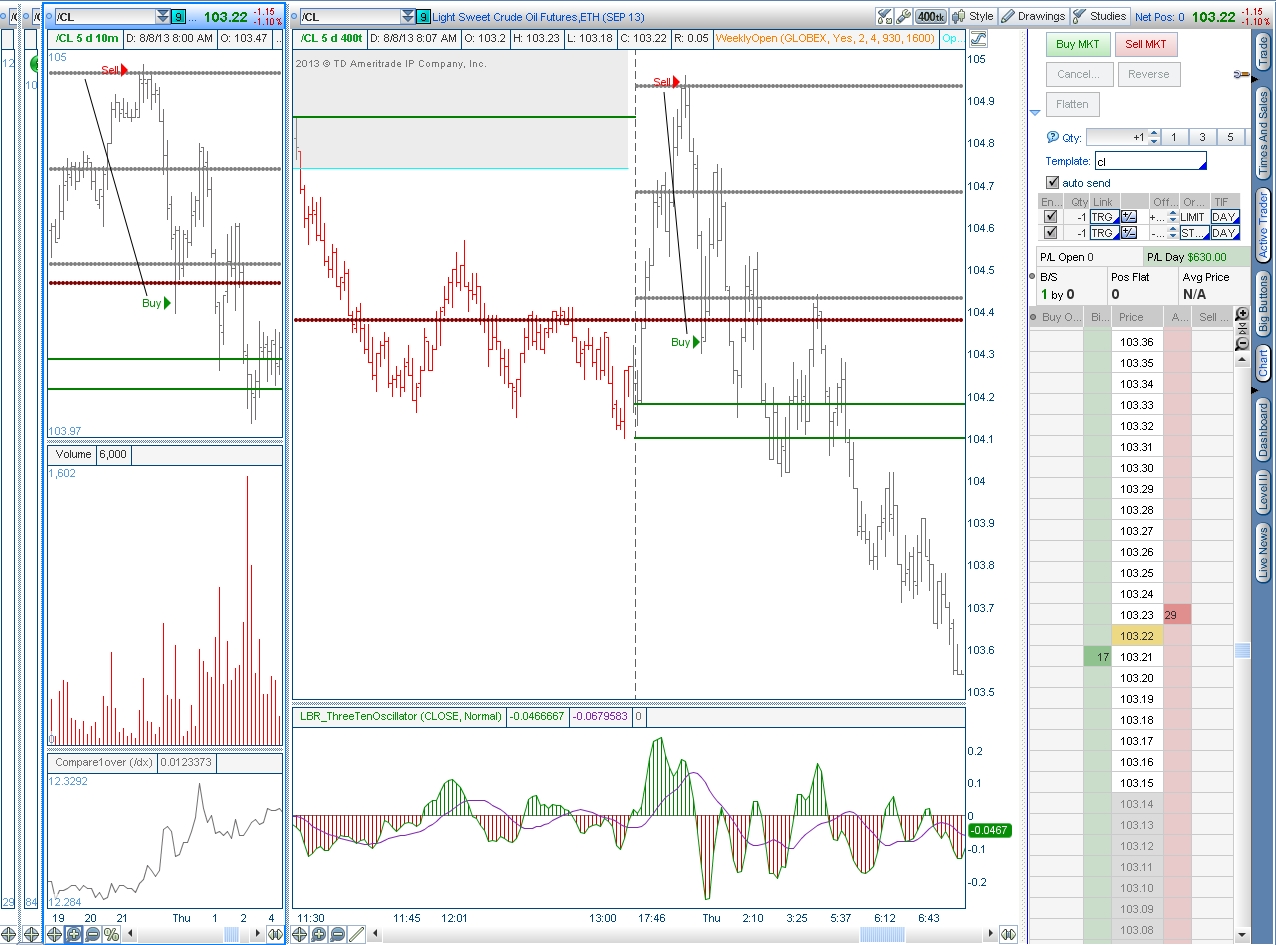The height and width of the screenshot is (945, 1276).
Task: Switch to the Chart sidebar tab
Action: (x=1263, y=363)
